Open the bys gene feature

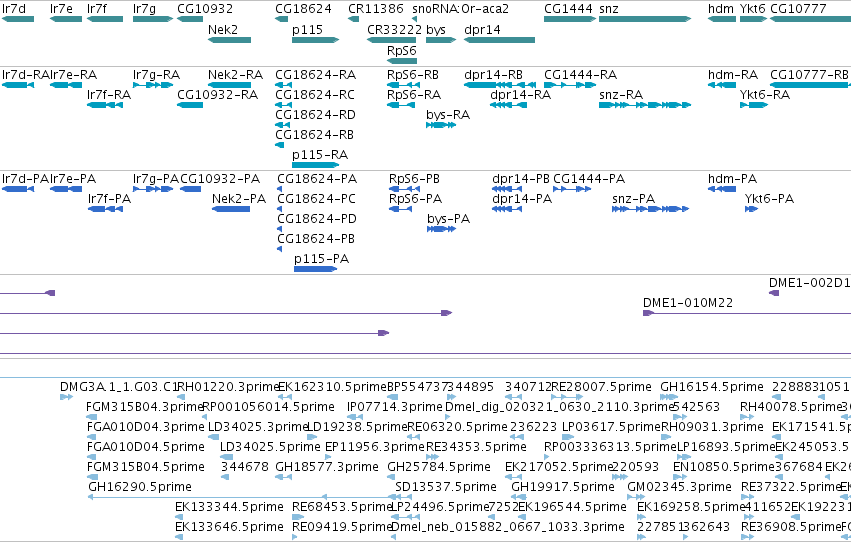point(441,40)
